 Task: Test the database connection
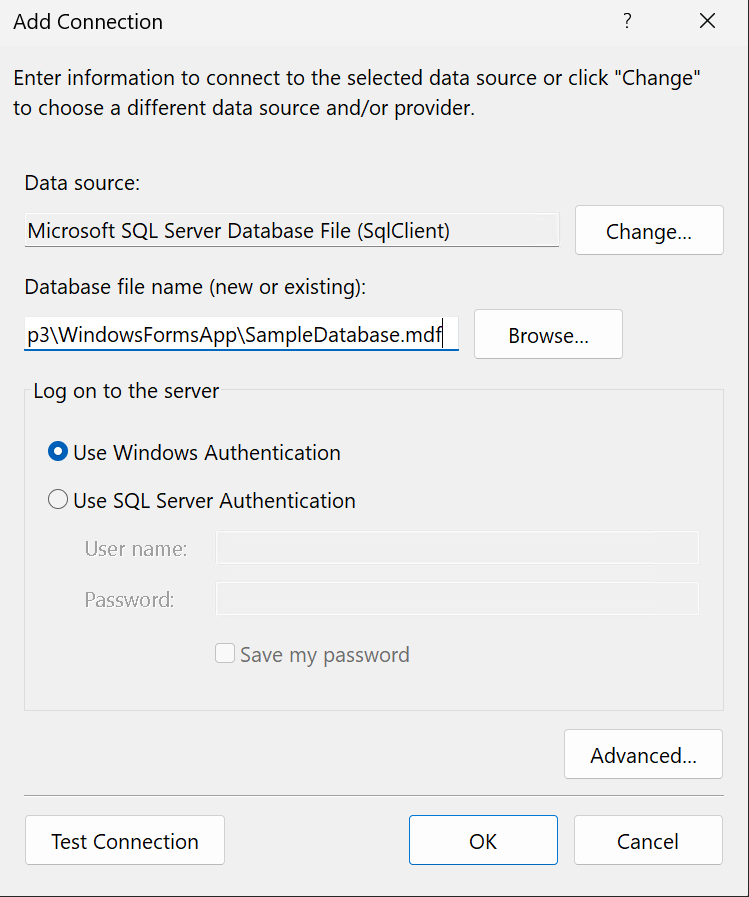pyautogui.click(x=124, y=840)
